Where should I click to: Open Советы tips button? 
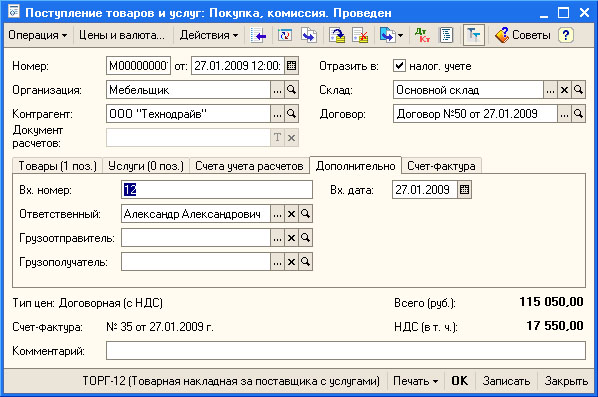(x=522, y=35)
